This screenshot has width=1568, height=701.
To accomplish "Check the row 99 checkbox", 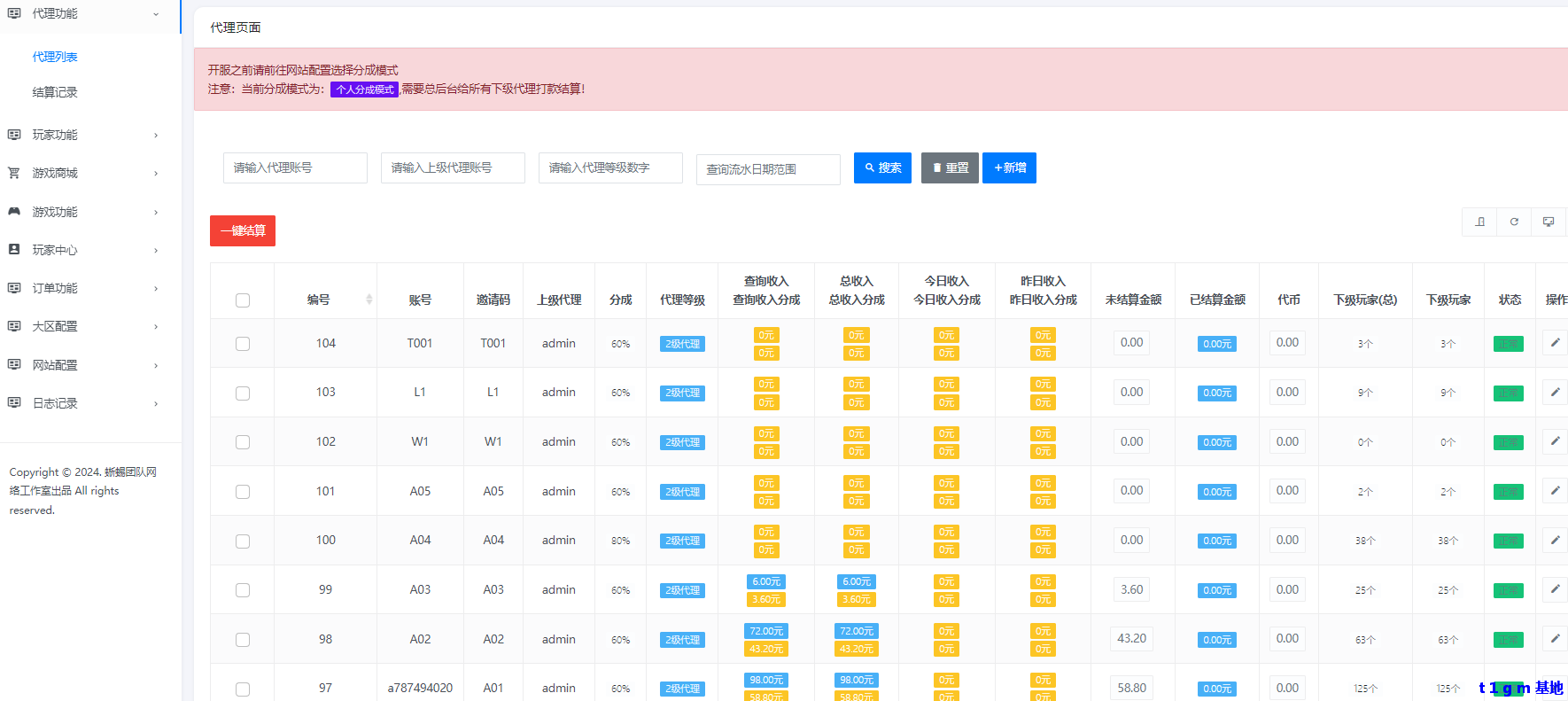I will coord(243,590).
